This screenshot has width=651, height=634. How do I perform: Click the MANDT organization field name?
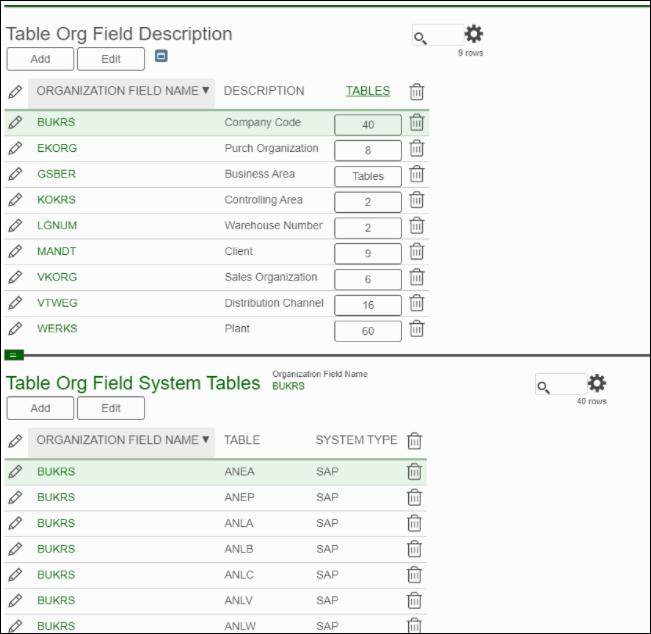click(56, 251)
